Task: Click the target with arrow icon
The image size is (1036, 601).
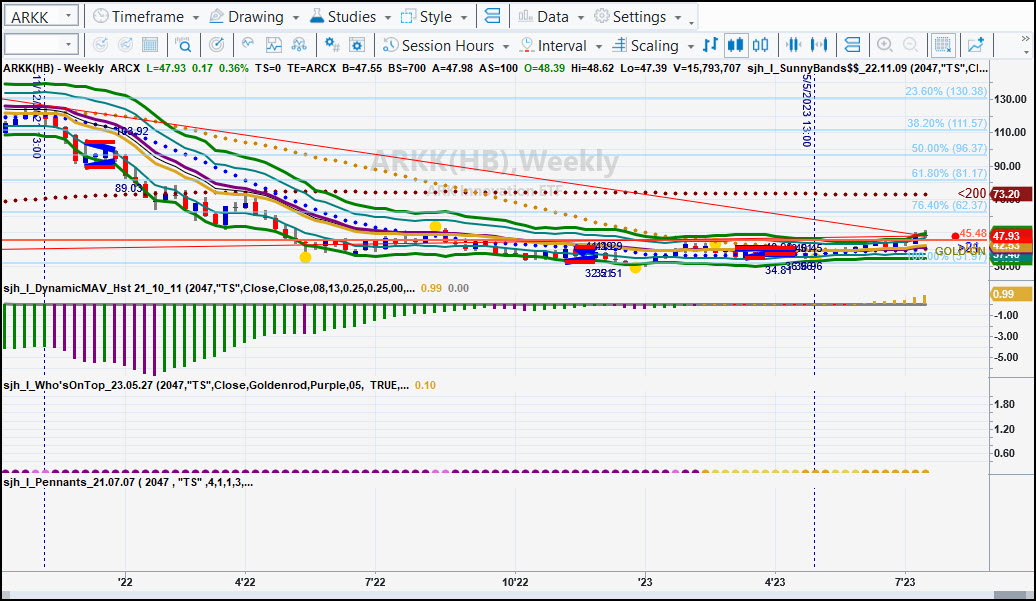Action: 216,45
